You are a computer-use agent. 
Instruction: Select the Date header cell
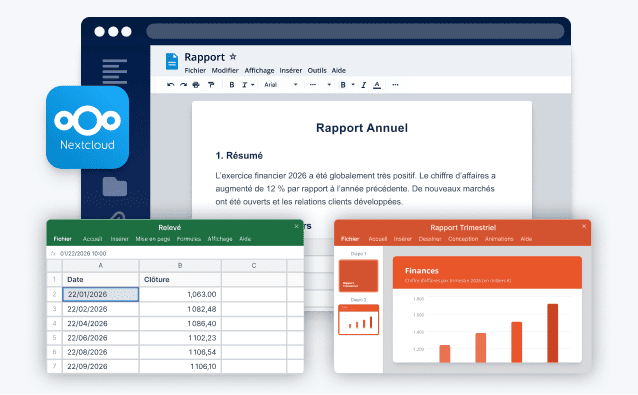click(x=101, y=279)
